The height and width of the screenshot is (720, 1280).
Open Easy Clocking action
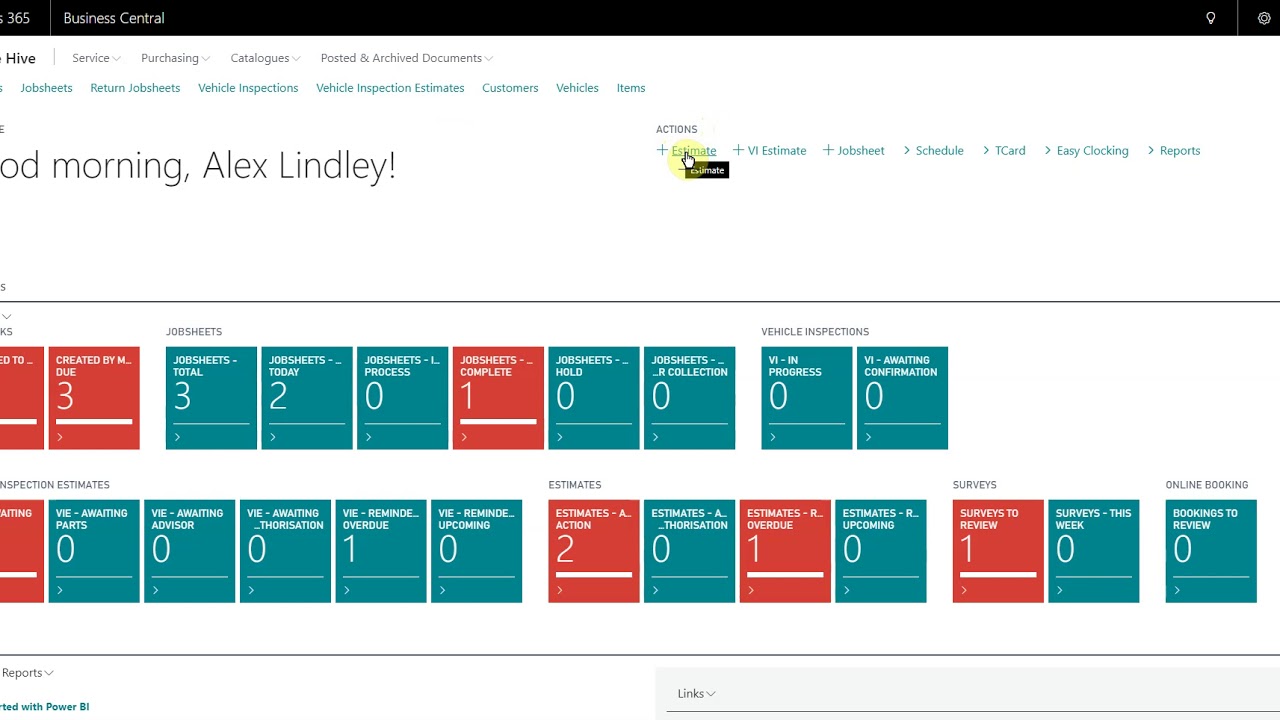(x=1086, y=150)
